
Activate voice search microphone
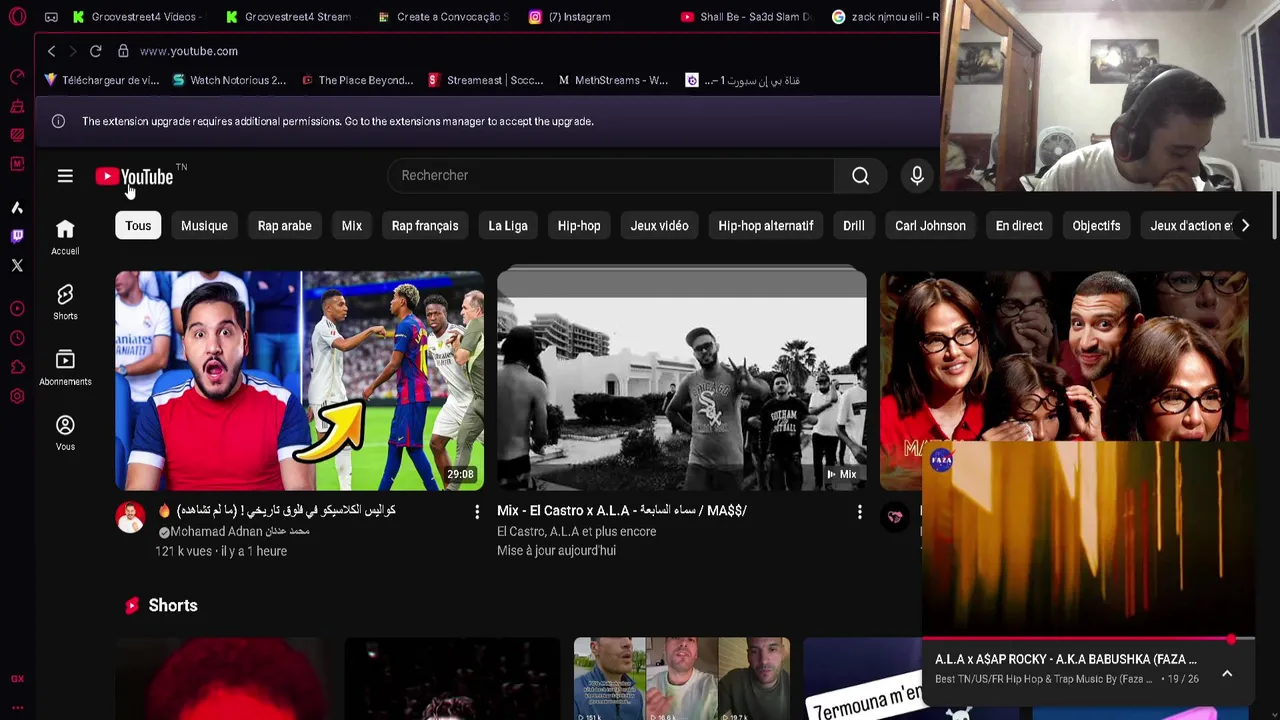tap(917, 176)
